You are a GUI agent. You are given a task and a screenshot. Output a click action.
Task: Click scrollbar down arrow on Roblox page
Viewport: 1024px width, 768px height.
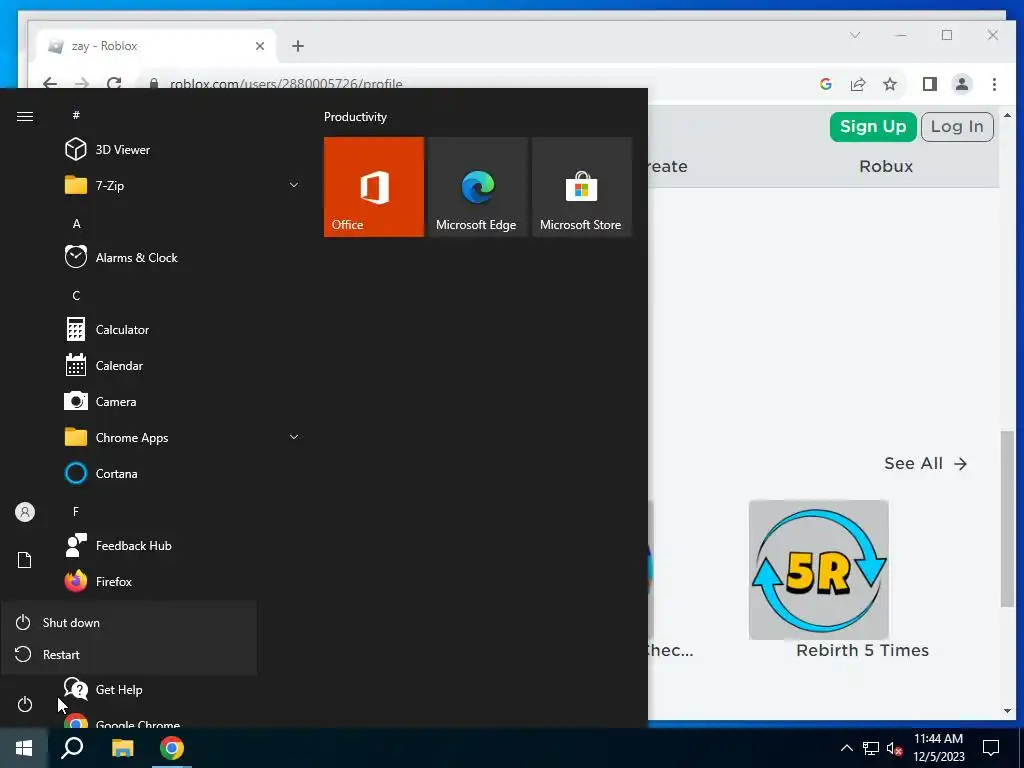click(1008, 711)
